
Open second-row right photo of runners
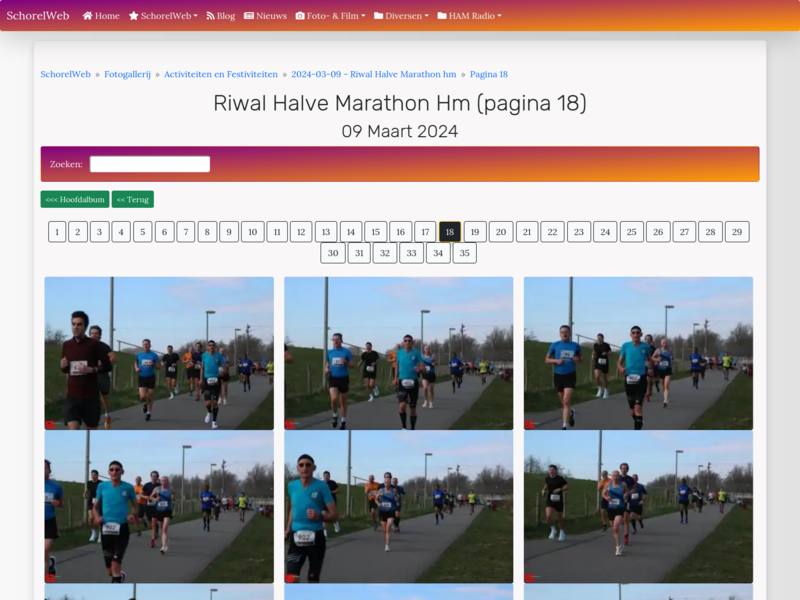[638, 507]
